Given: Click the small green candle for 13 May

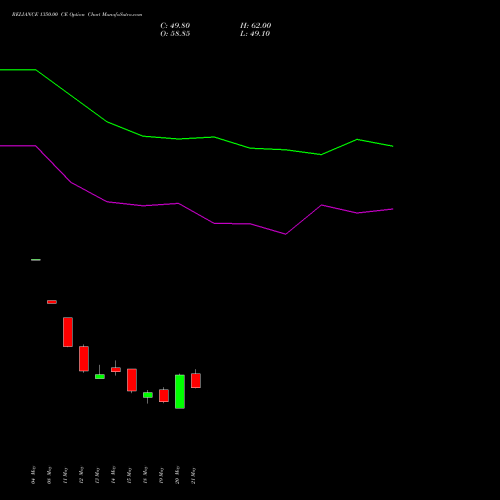Looking at the screenshot, I should click(100, 376).
